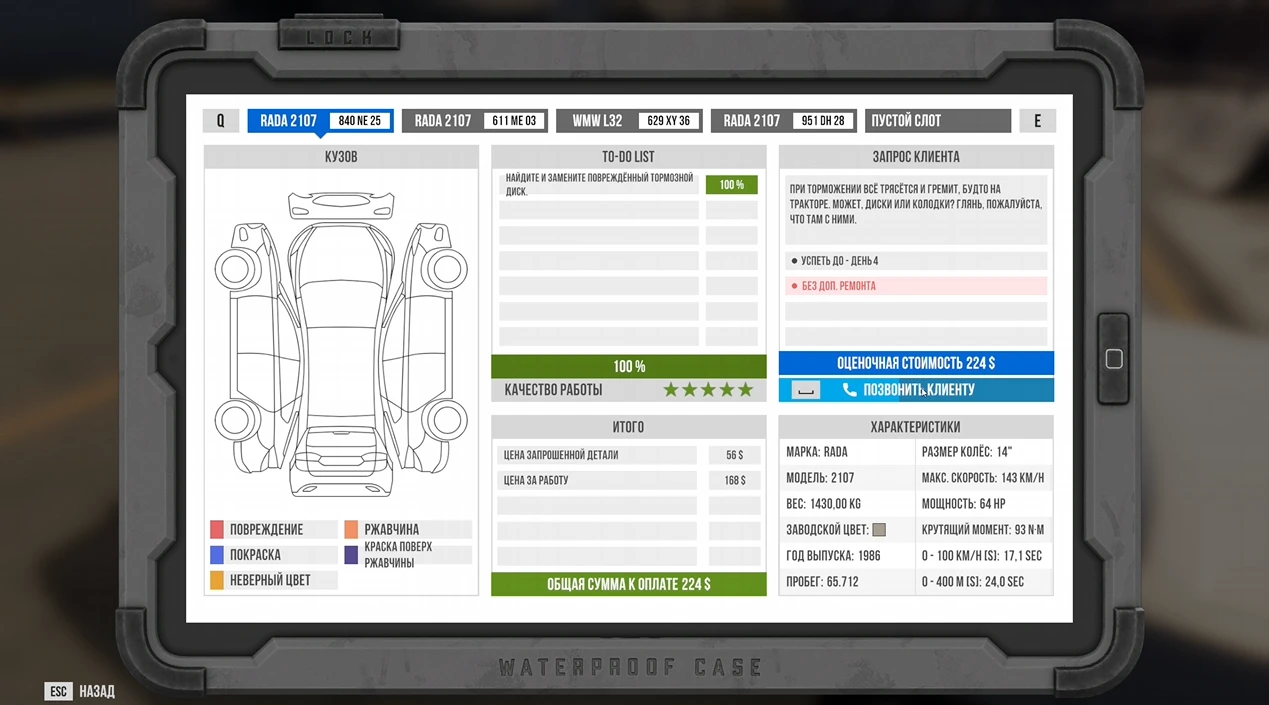Click the green 100% task progress badge
Image resolution: width=1269 pixels, height=705 pixels.
point(731,185)
